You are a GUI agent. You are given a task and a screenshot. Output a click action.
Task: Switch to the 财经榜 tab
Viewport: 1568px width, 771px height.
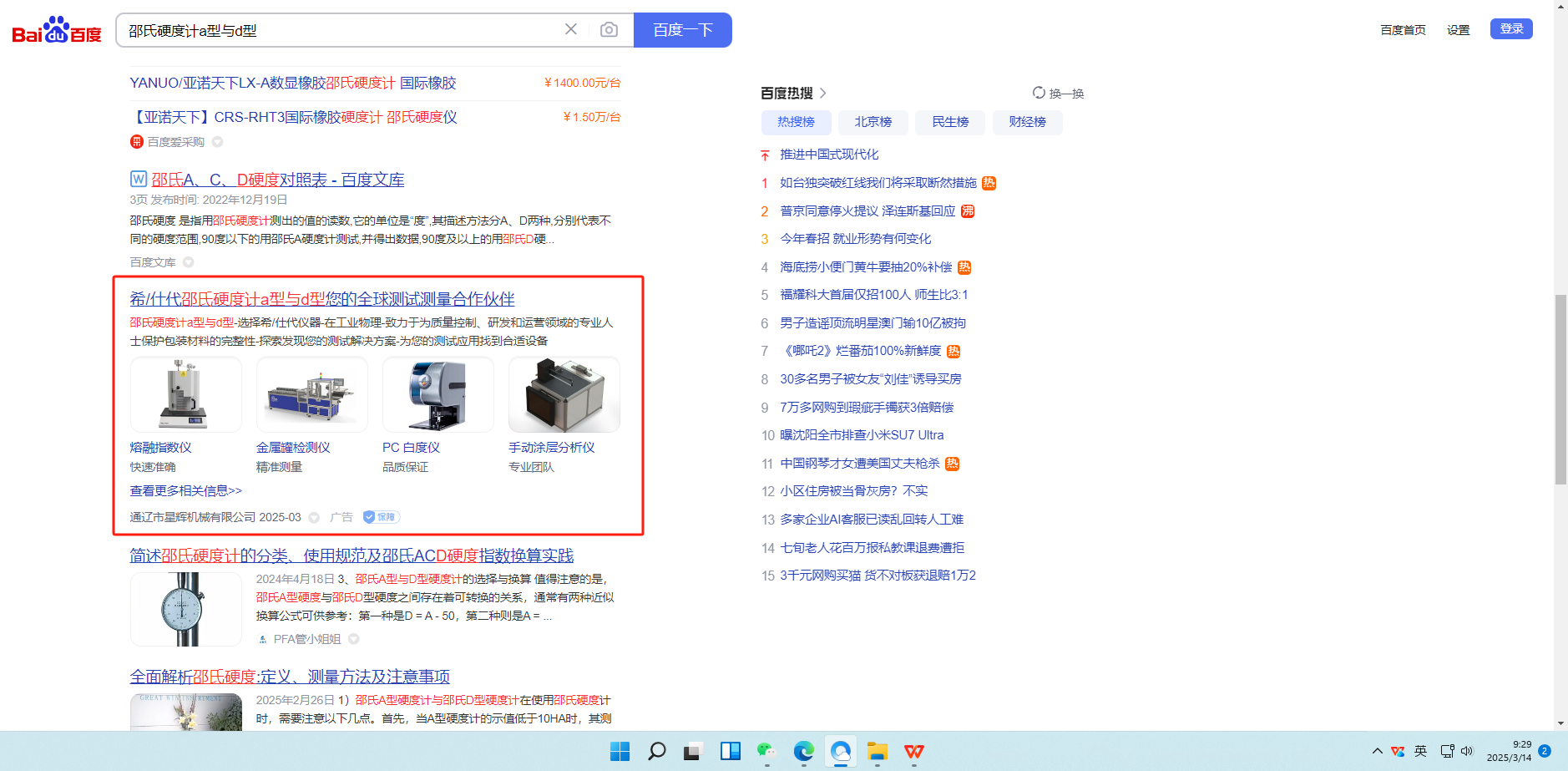pyautogui.click(x=1027, y=122)
